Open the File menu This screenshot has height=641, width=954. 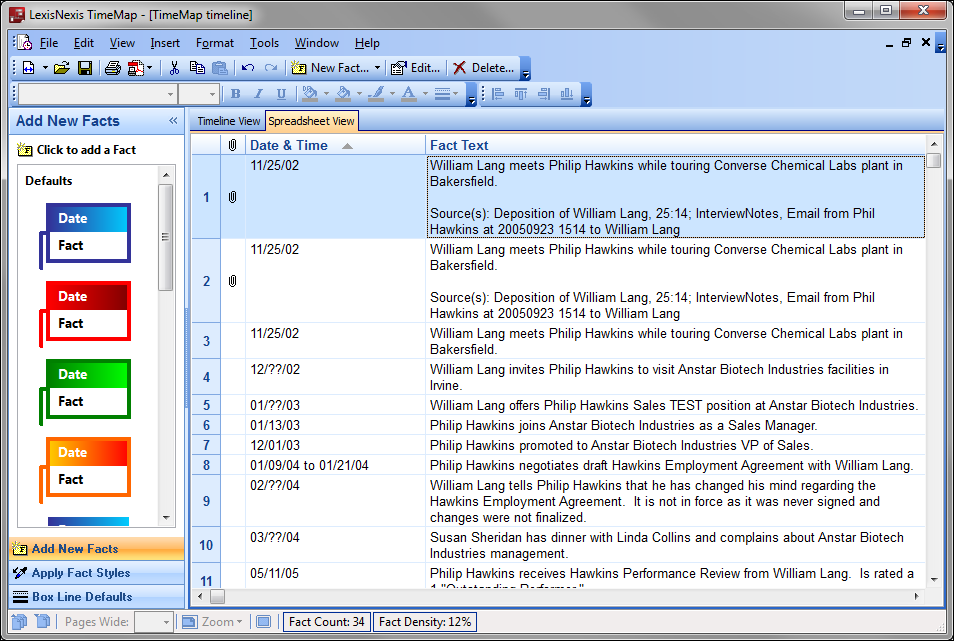coord(49,43)
